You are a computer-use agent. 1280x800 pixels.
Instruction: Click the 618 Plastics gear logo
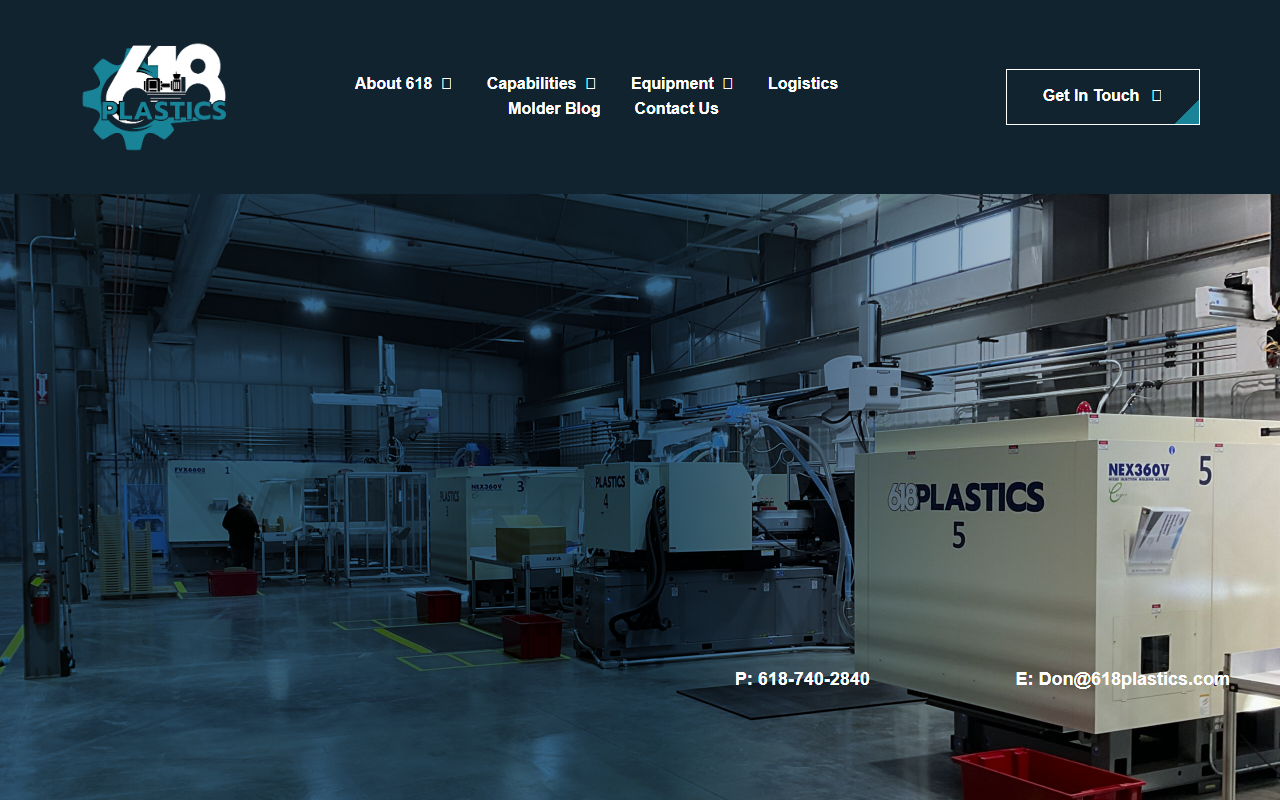[x=154, y=97]
